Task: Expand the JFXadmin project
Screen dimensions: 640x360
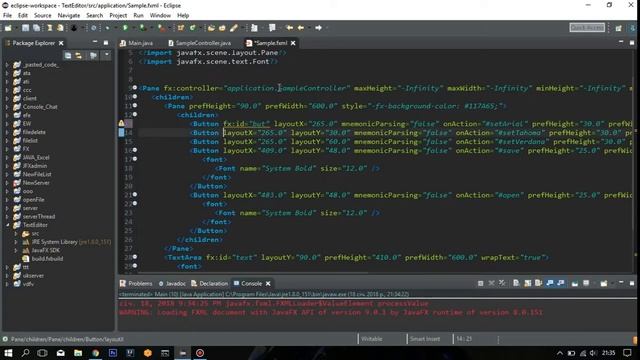Action: (7, 166)
